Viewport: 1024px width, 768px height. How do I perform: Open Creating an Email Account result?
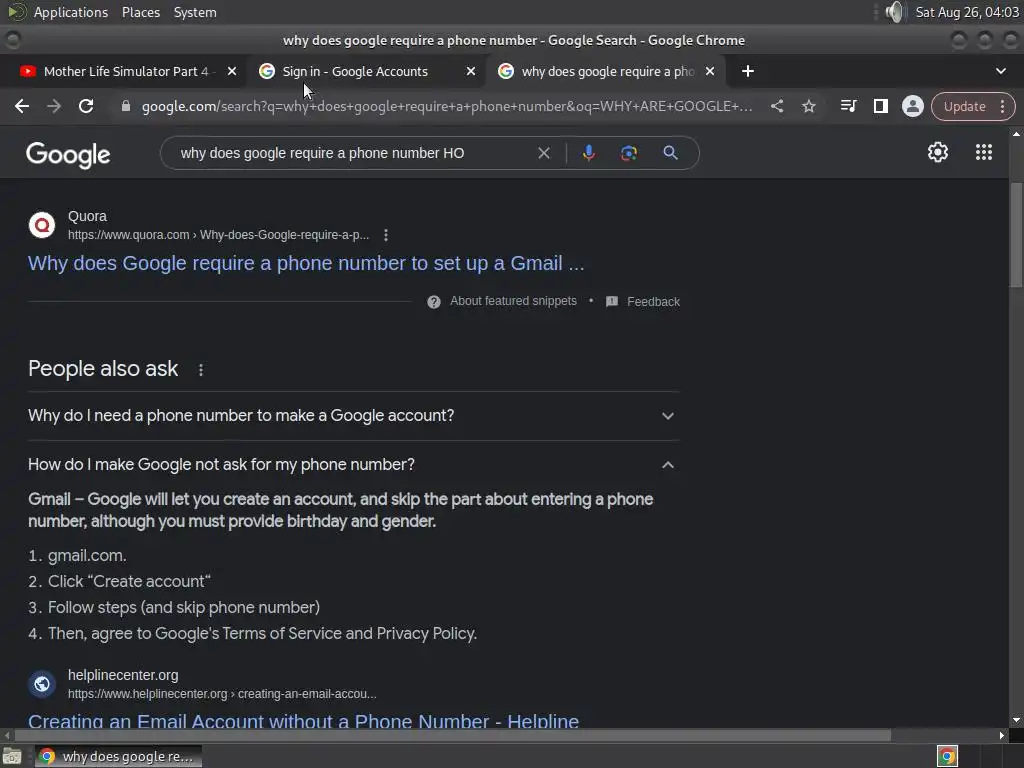[304, 721]
